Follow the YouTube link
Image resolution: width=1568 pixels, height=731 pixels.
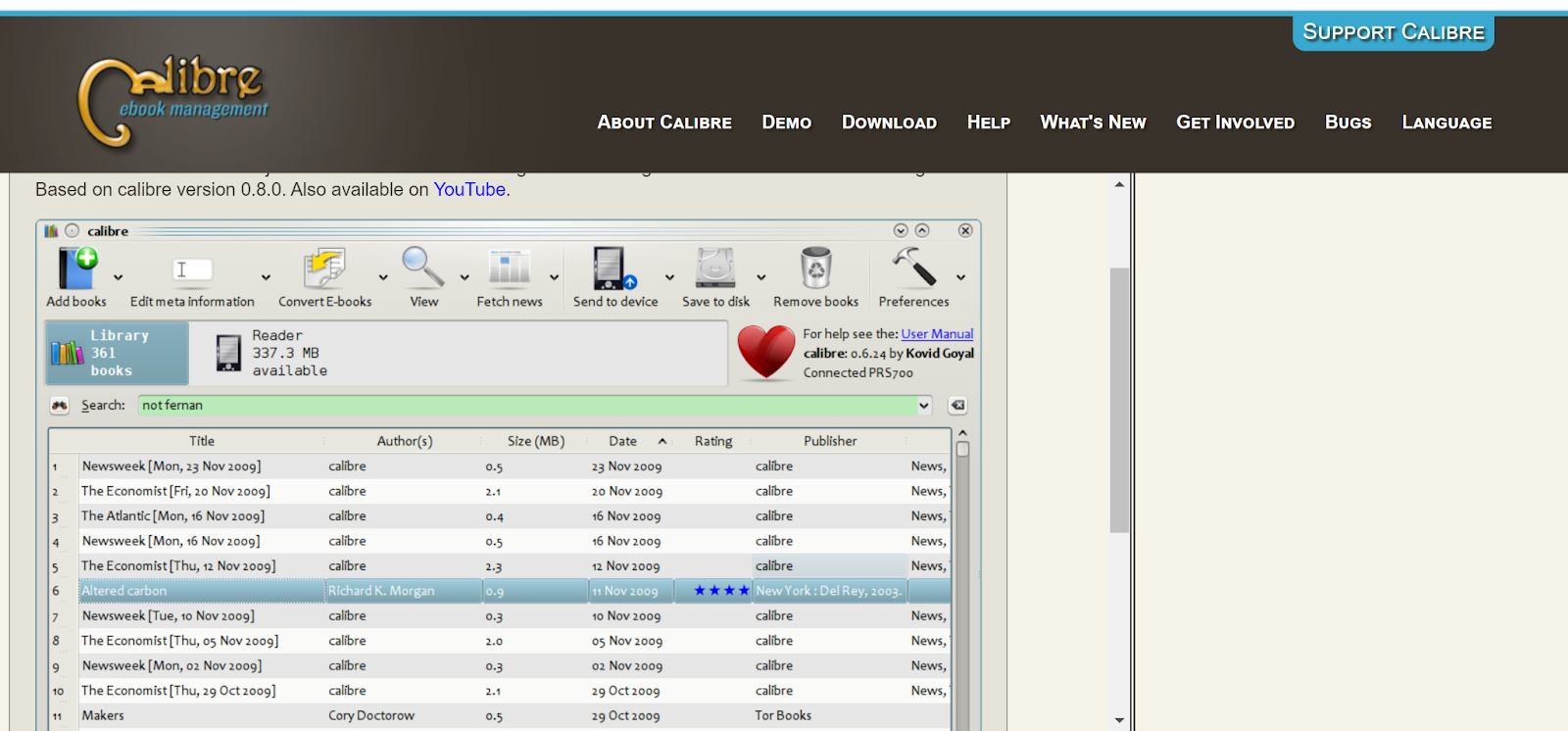point(469,190)
